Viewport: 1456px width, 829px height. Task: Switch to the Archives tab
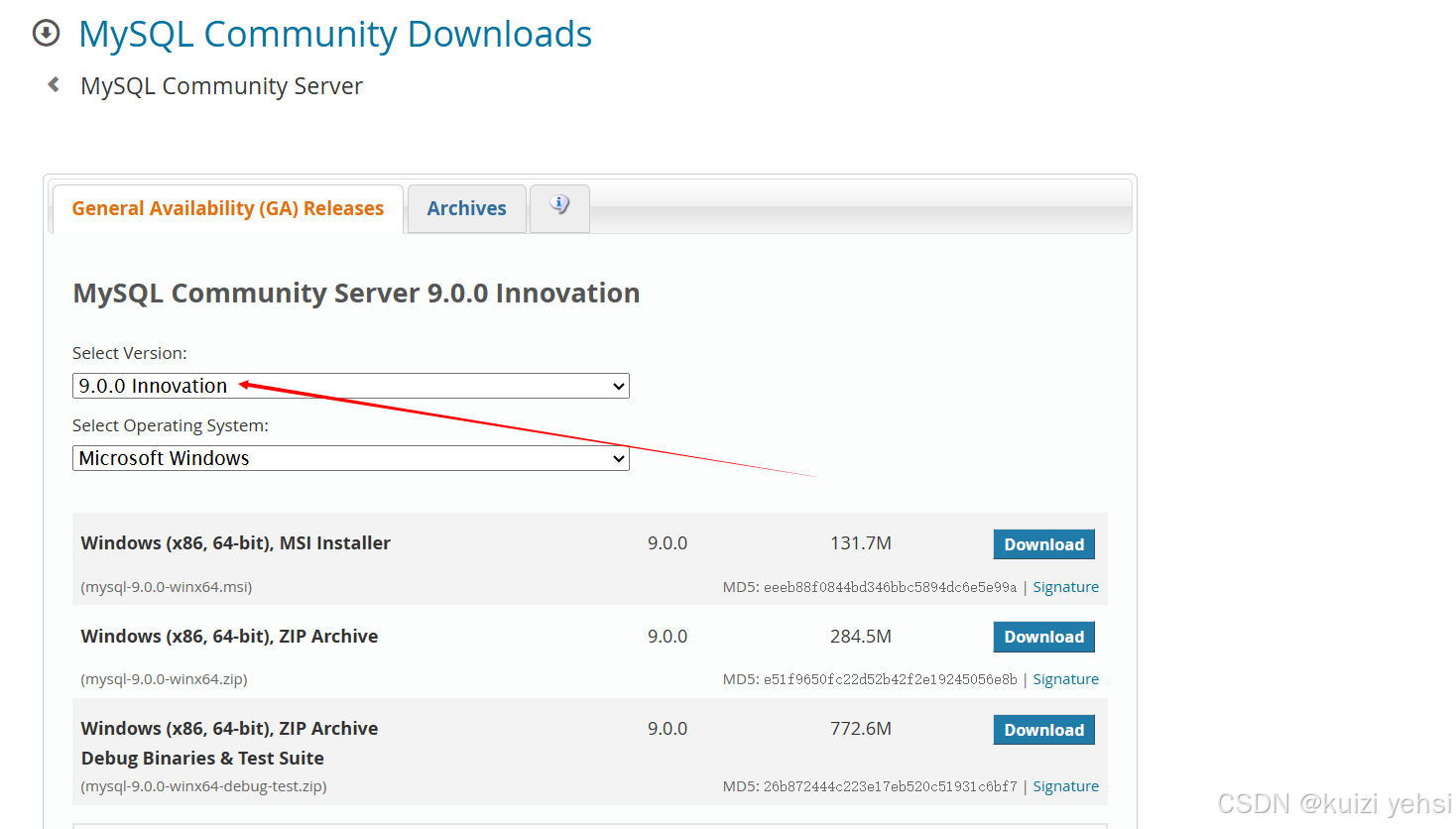466,208
